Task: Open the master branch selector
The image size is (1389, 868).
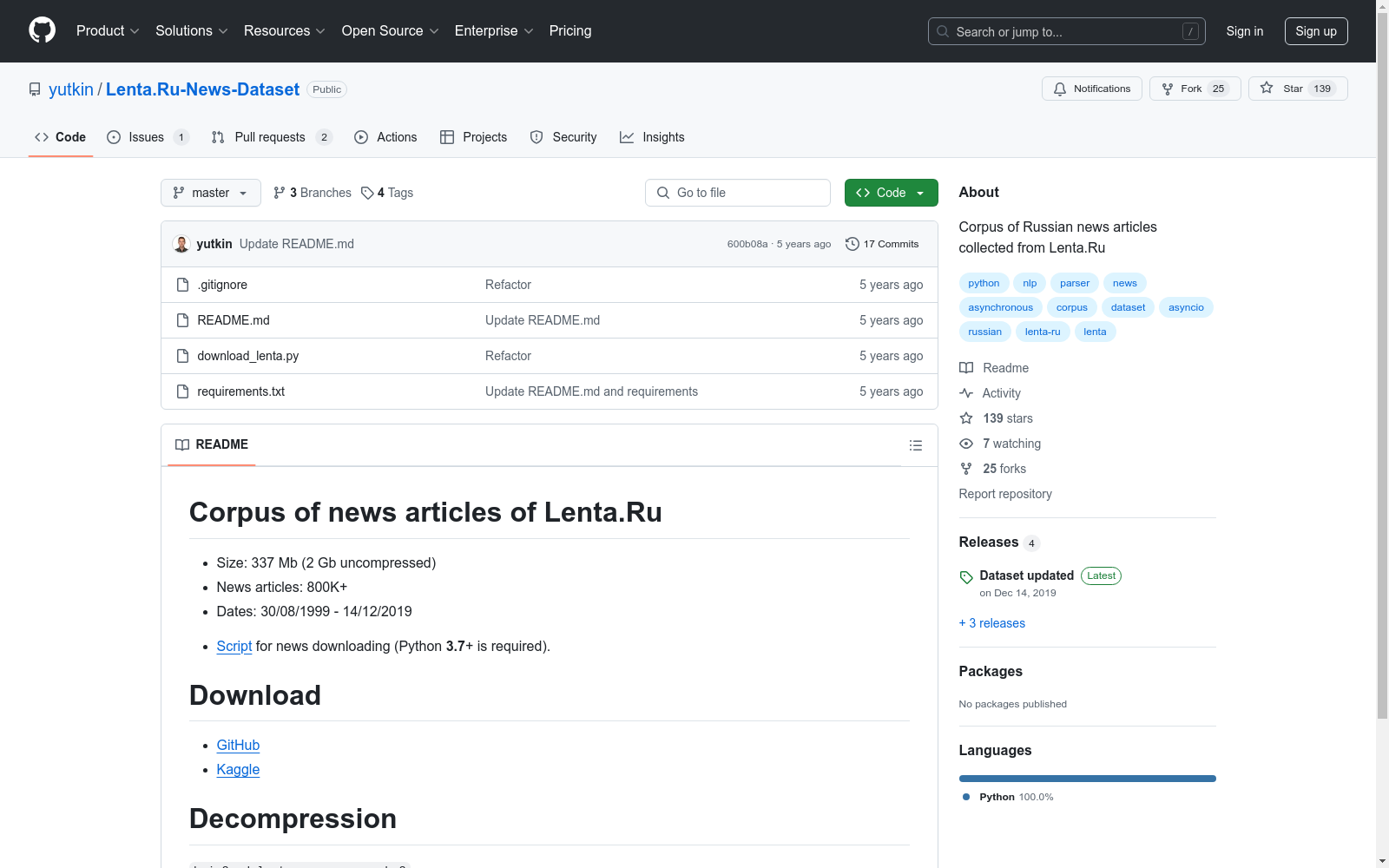Action: point(211,193)
